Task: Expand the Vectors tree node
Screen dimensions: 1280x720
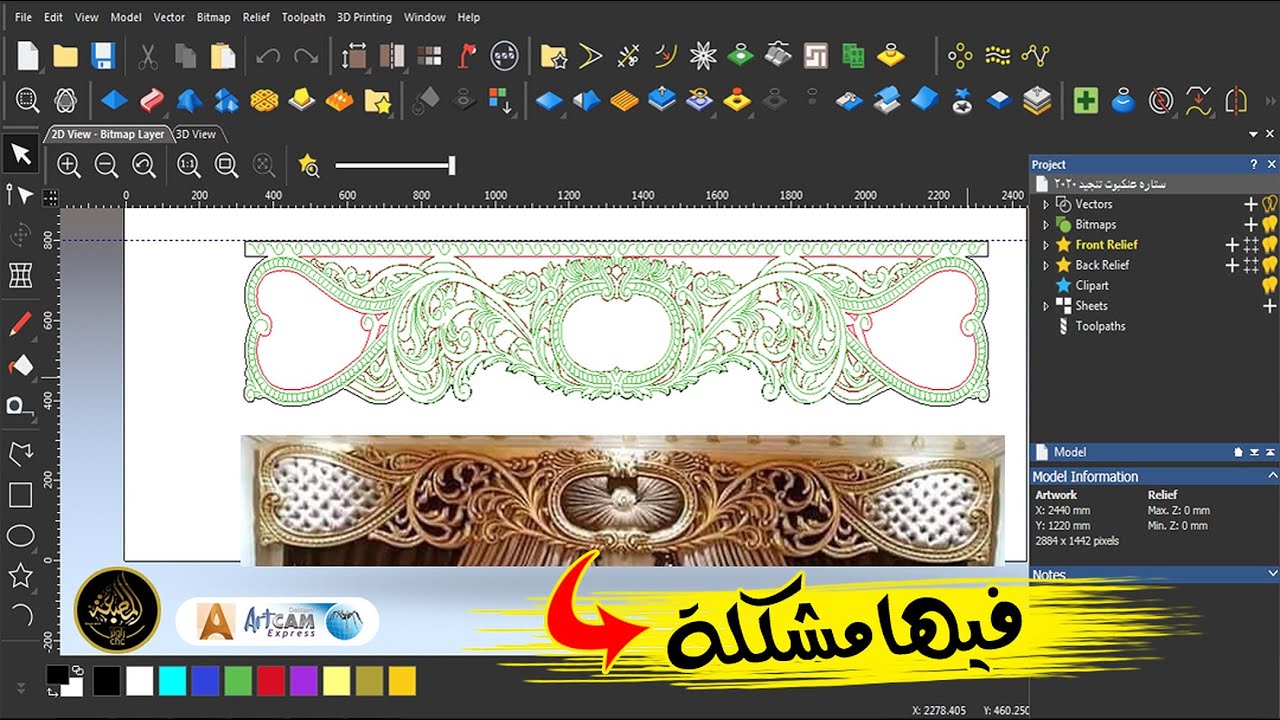Action: tap(1046, 204)
